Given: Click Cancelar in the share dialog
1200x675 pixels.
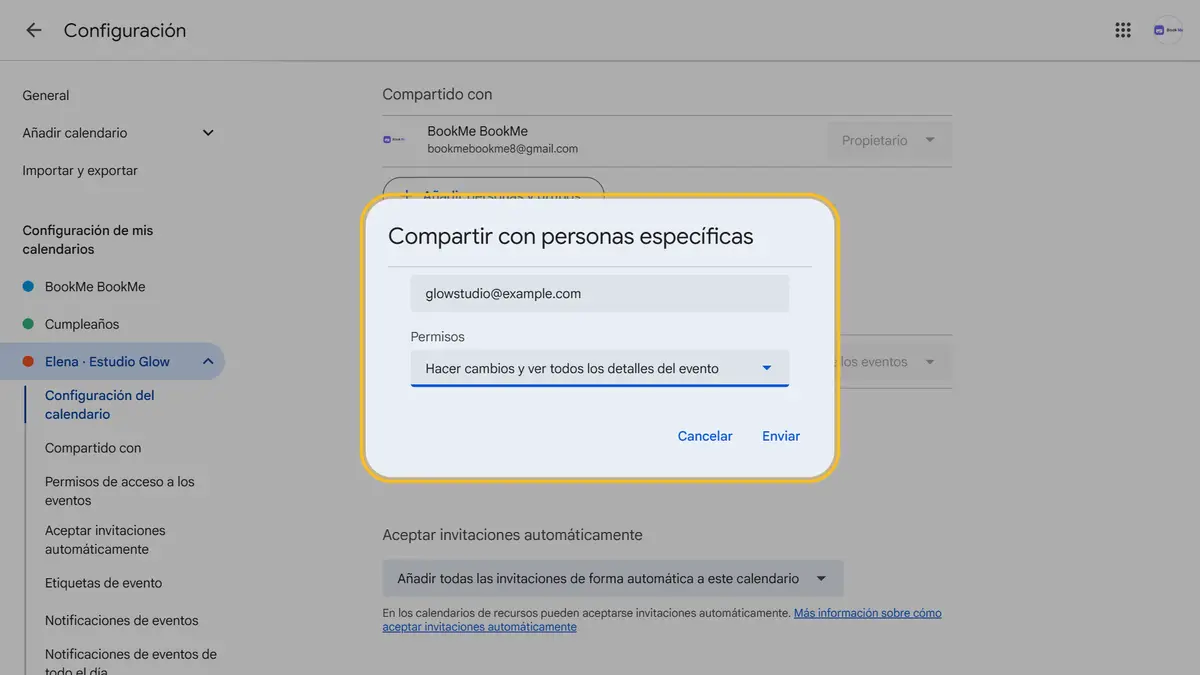Looking at the screenshot, I should (705, 436).
